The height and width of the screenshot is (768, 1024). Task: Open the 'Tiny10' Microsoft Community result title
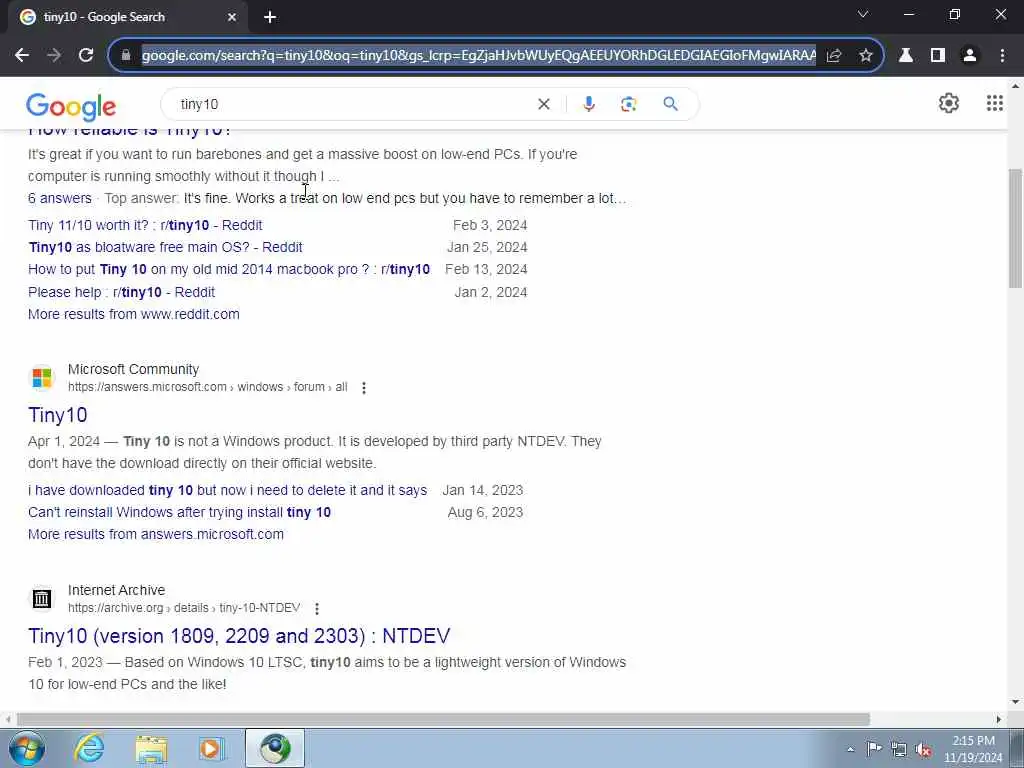coord(57,415)
